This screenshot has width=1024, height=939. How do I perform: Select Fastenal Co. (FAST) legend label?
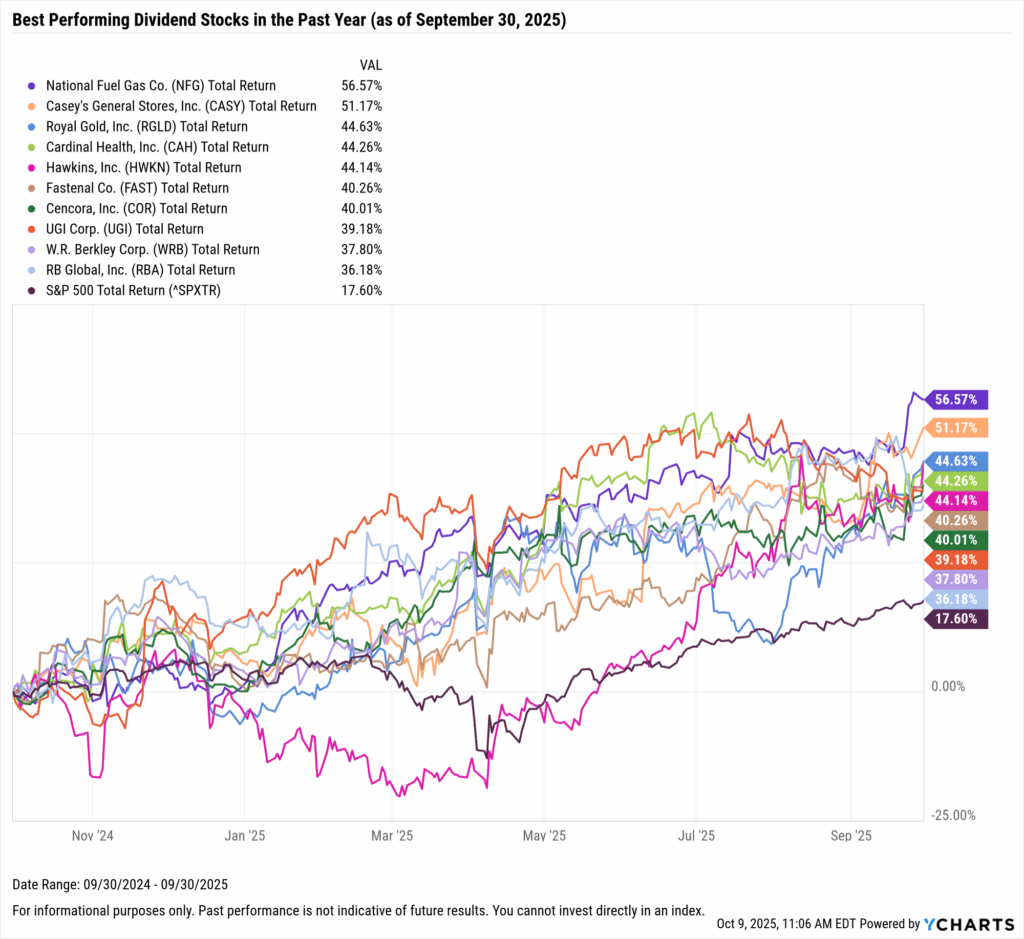coord(137,188)
